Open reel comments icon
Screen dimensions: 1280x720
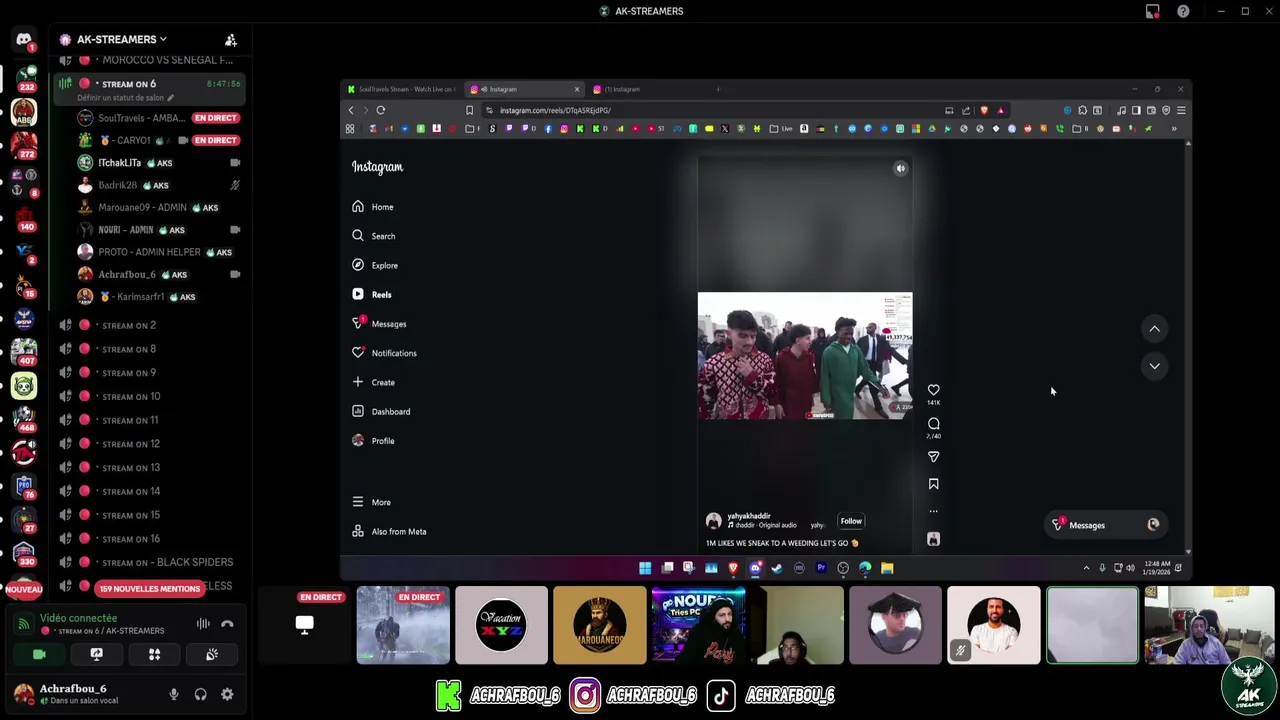pos(933,424)
